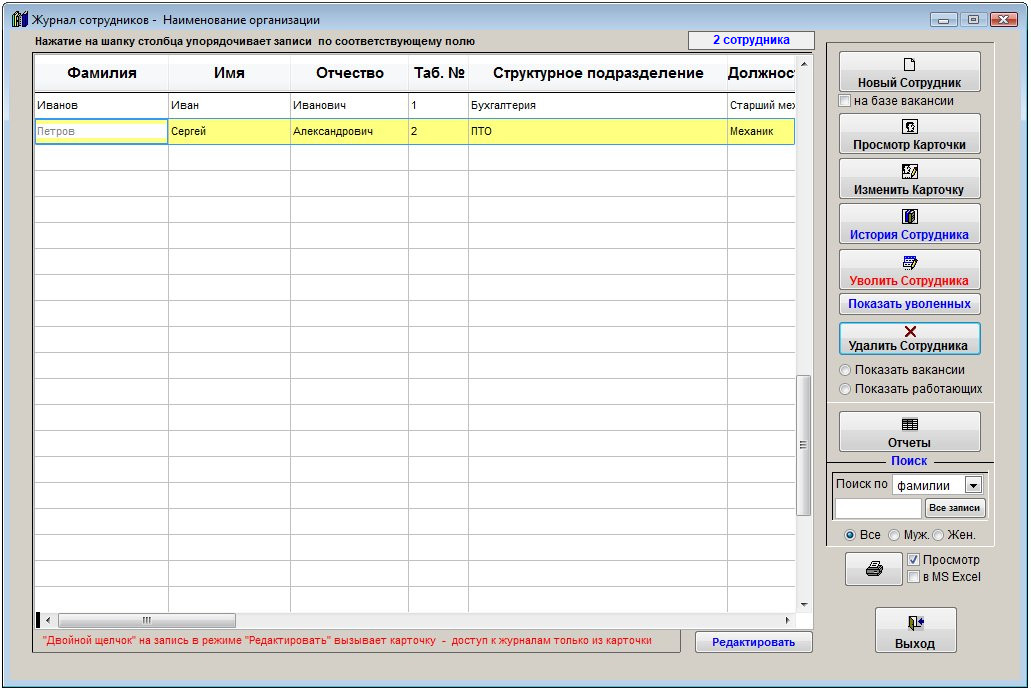Sort by the 'Фамилия' column header
The height and width of the screenshot is (688, 1031).
click(x=102, y=73)
